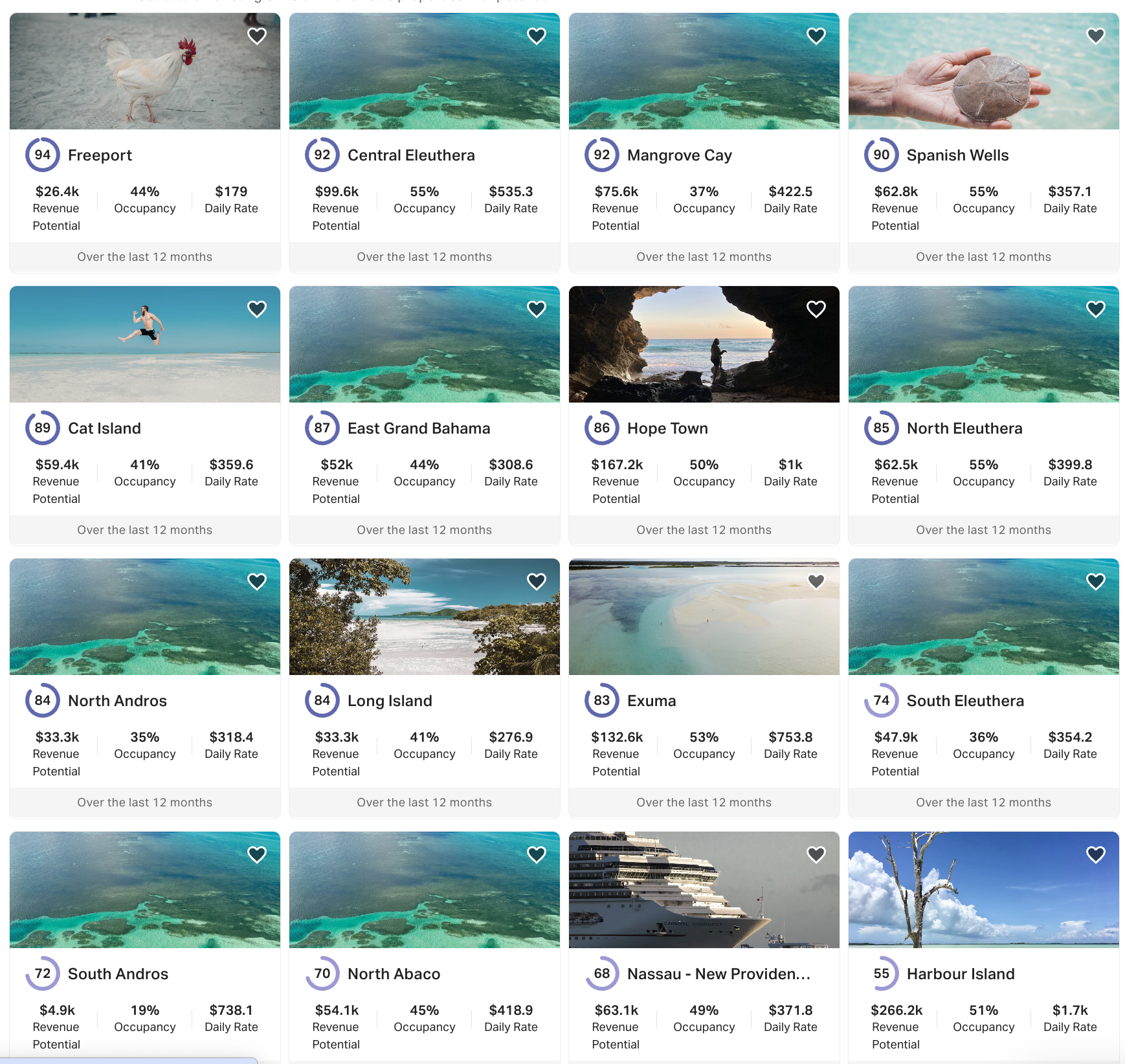This screenshot has width=1125, height=1064.
Task: Toggle favorite heart for Hope Town
Action: point(816,309)
